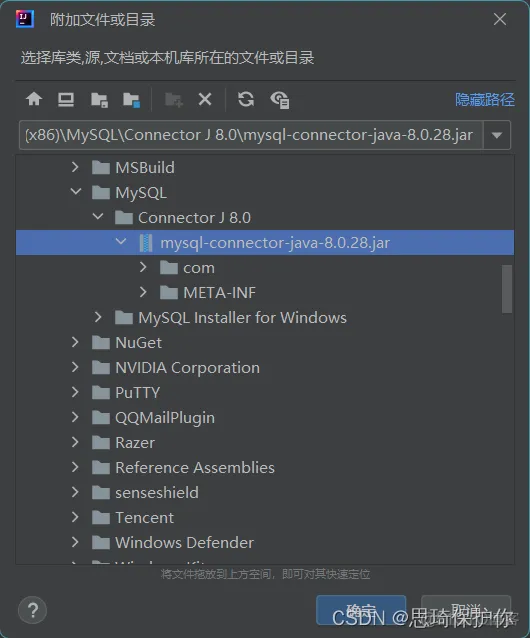Select the NuGet folder row
Screen dimensions: 530x638
[x=265, y=343]
